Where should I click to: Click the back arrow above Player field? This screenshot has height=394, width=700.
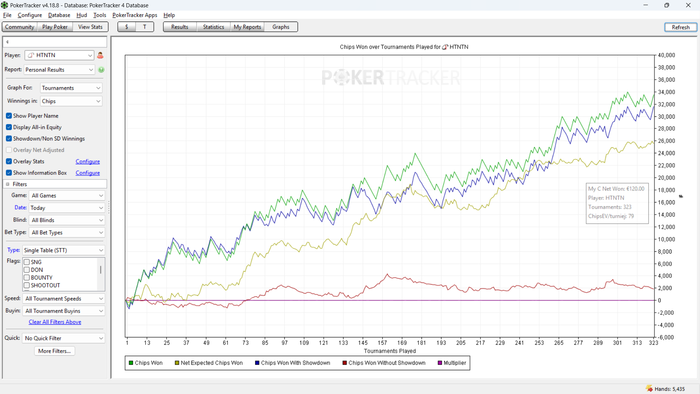click(x=8, y=42)
